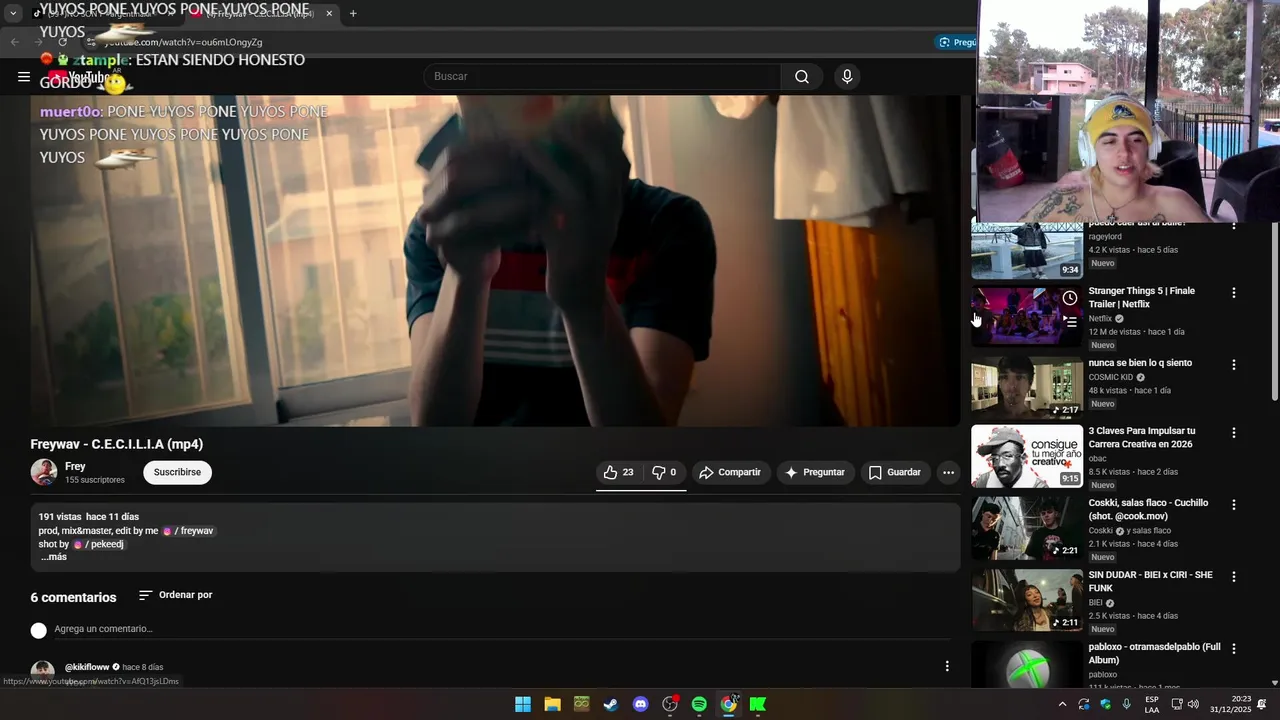Open Kick app from taskbar
Screen dimensions: 1280x720
758,704
